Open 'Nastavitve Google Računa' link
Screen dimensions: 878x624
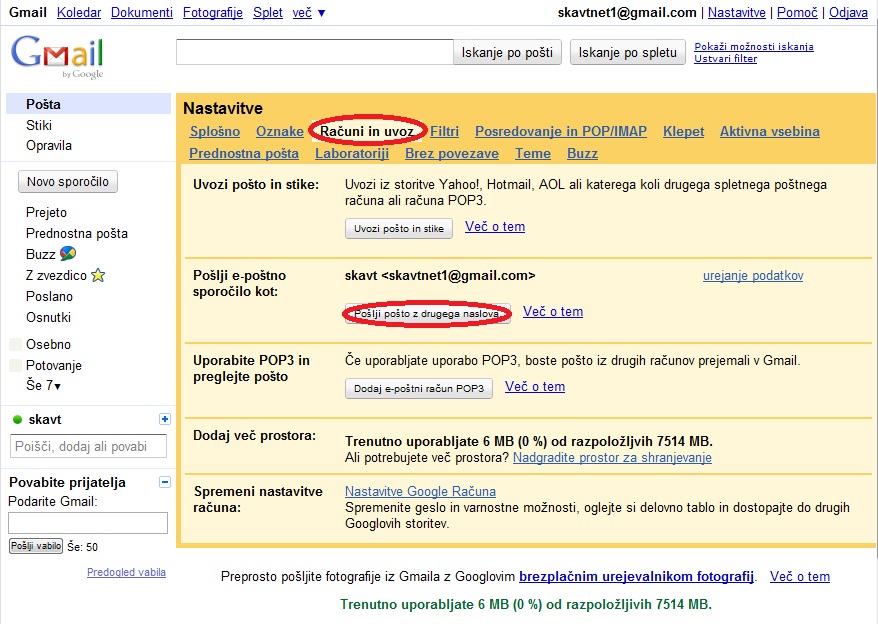421,491
